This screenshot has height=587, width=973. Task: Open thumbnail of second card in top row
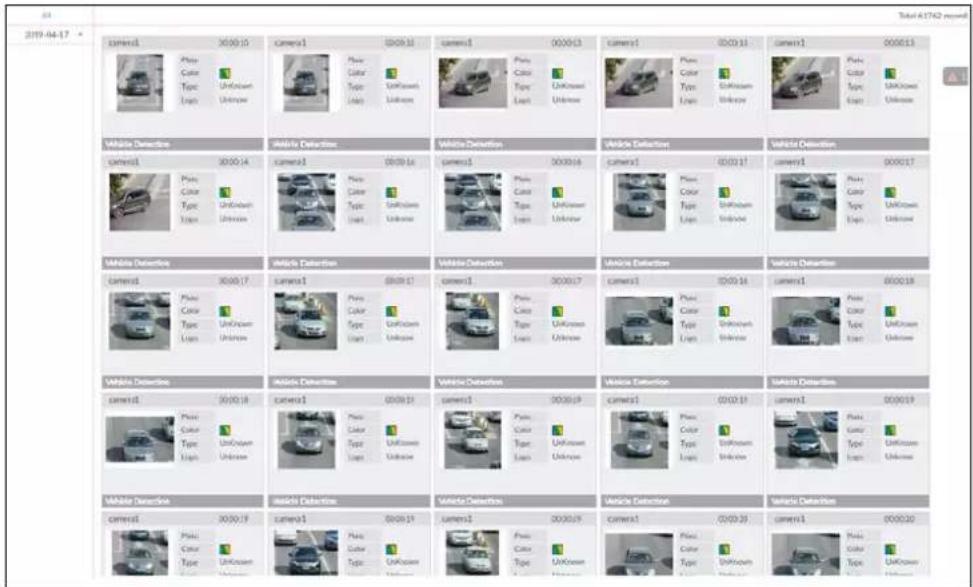point(307,83)
